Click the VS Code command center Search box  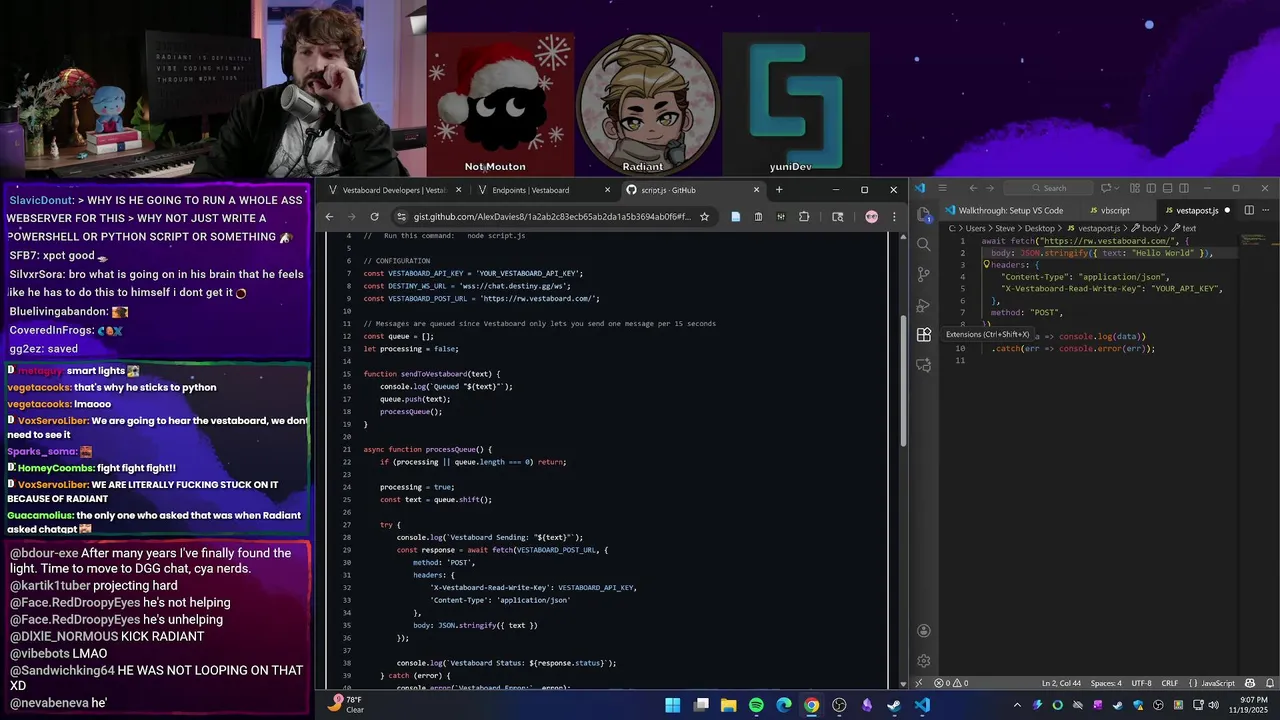coord(1048,188)
